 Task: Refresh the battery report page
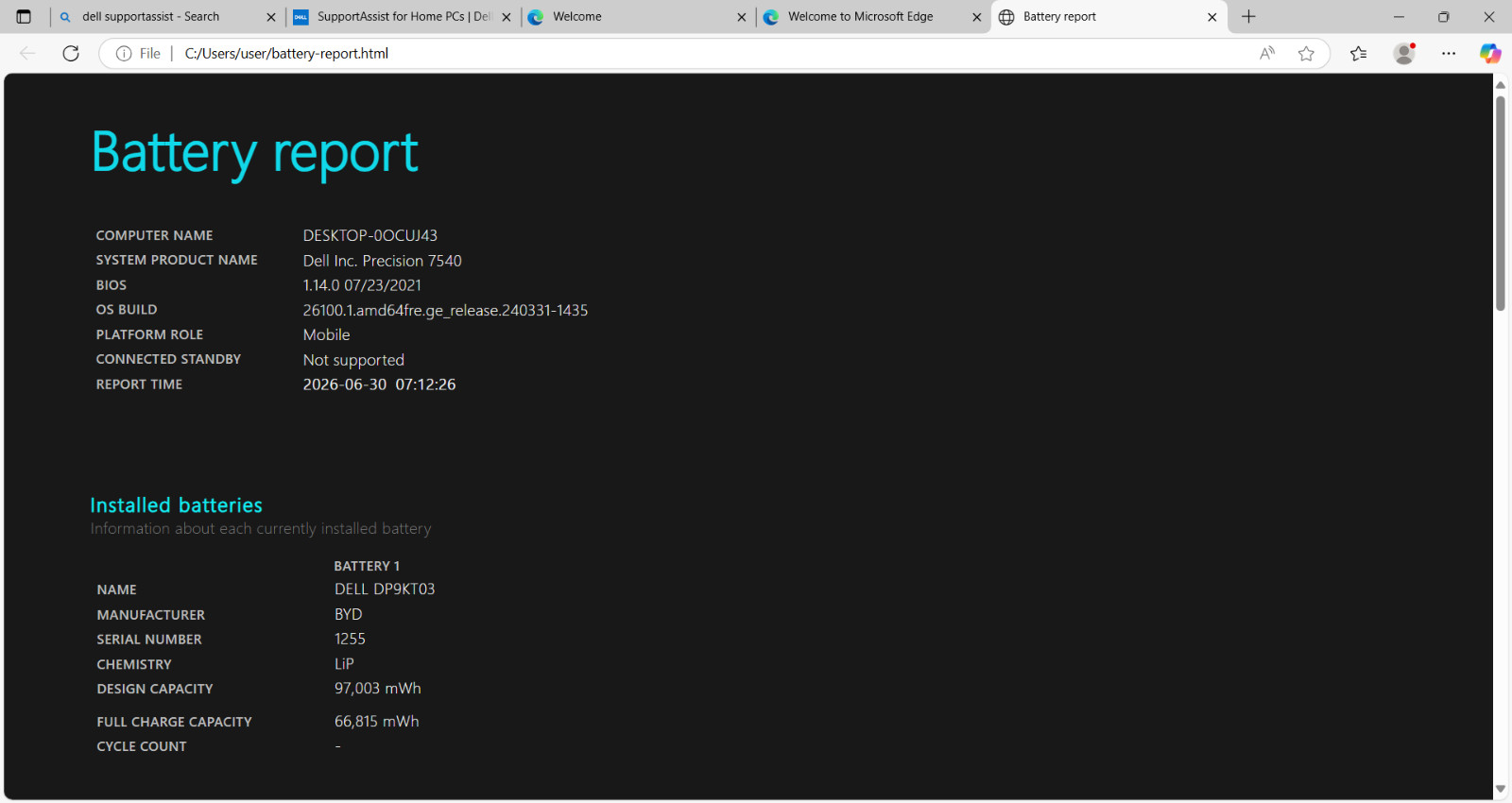(x=71, y=53)
